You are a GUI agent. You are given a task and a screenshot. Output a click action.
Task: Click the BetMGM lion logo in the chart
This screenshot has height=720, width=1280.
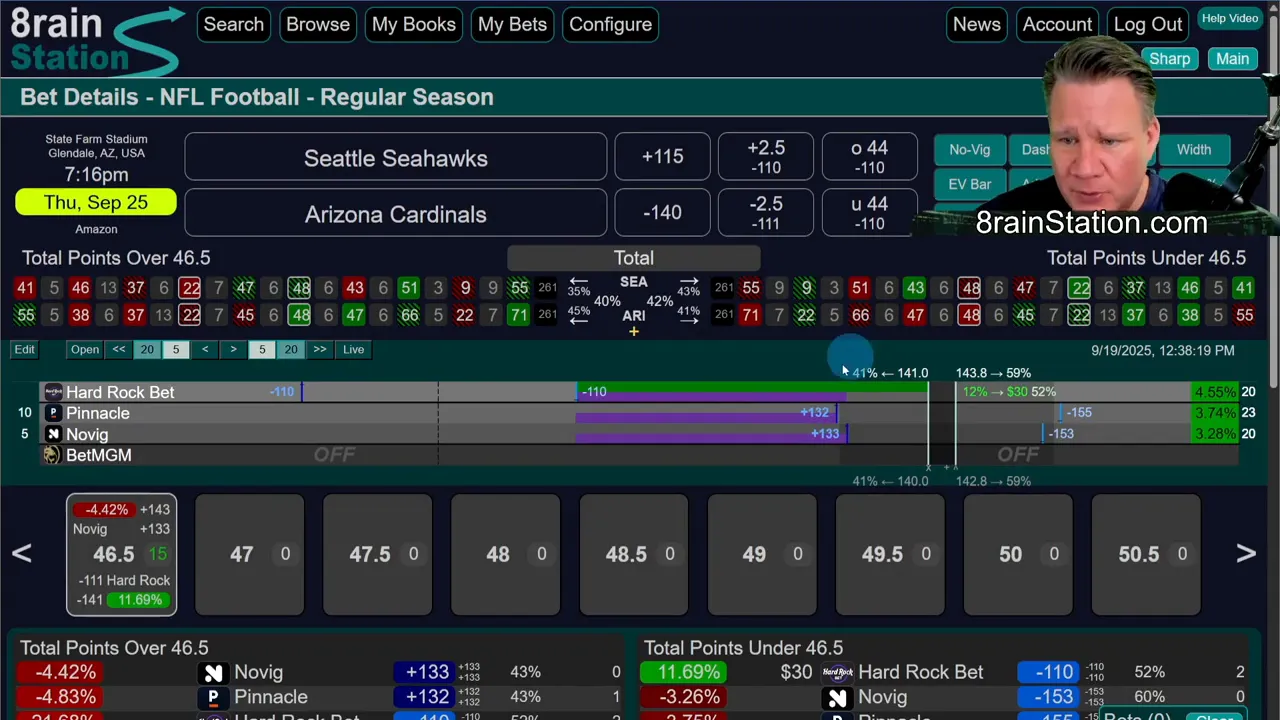53,455
